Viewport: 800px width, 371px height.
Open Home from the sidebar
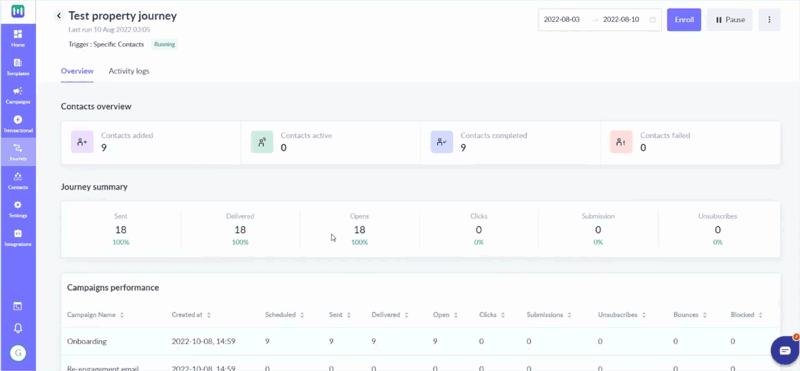point(17,38)
